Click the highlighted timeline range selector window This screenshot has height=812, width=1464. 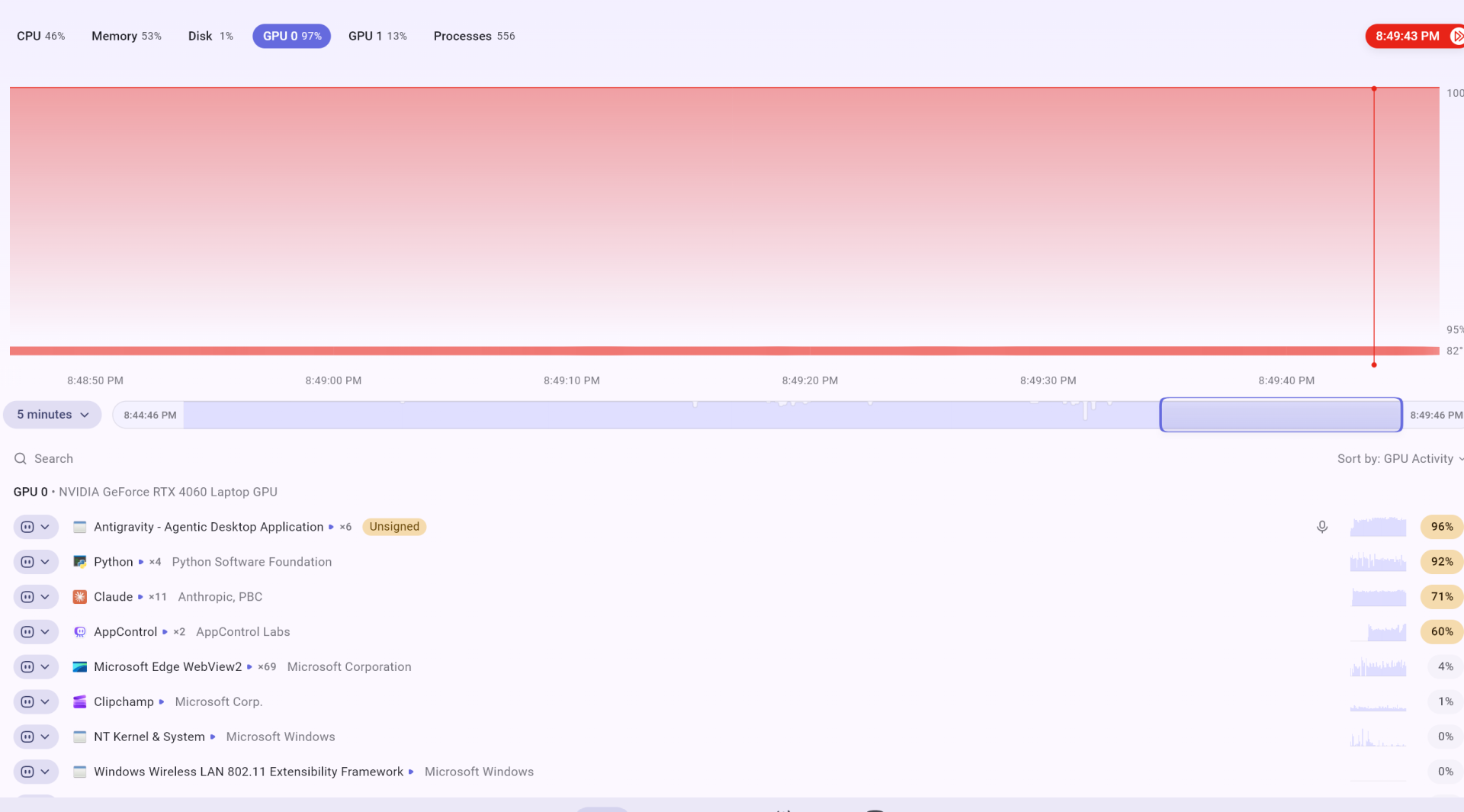(1281, 415)
